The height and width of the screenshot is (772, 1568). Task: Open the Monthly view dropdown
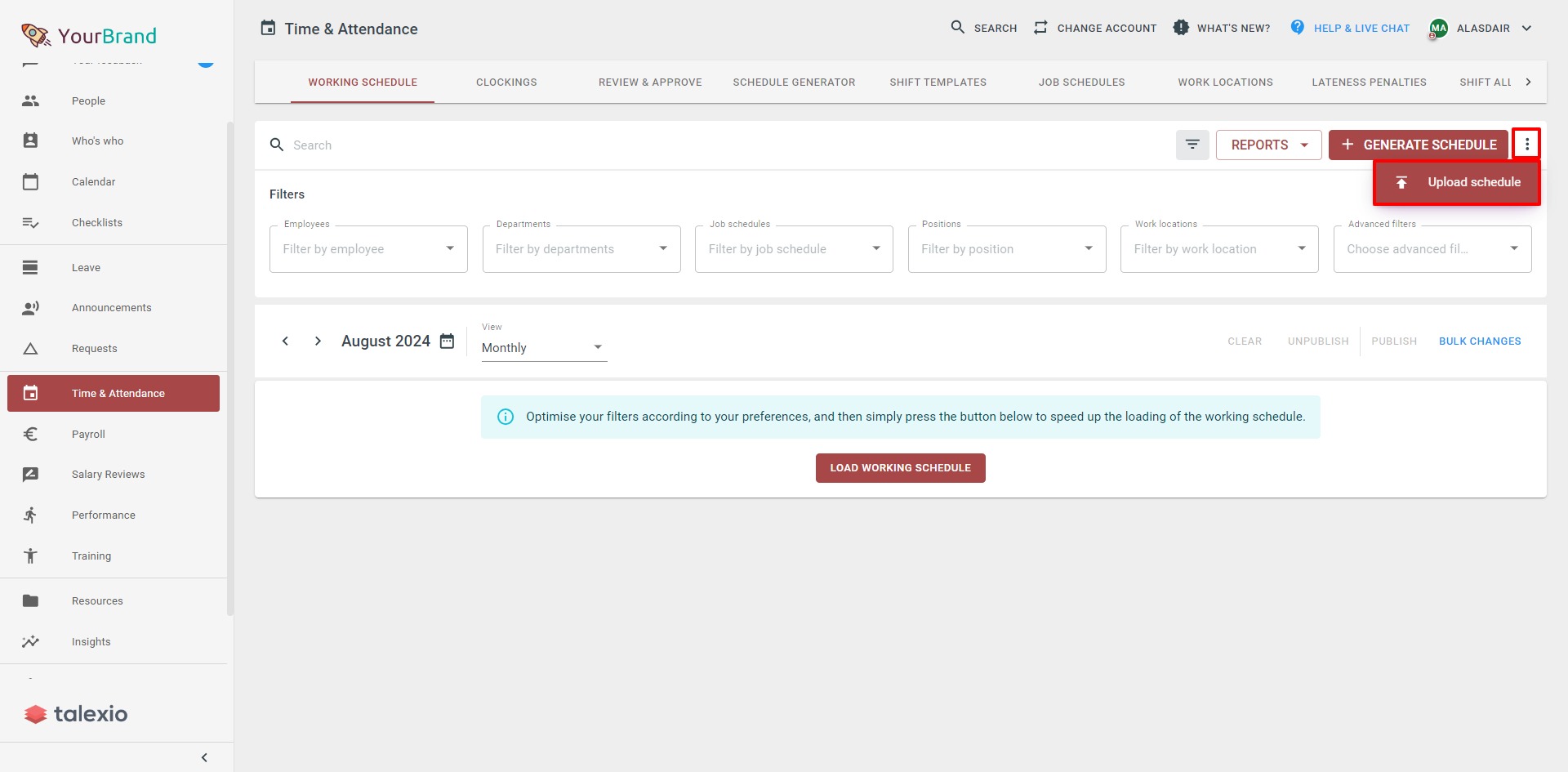click(x=544, y=347)
